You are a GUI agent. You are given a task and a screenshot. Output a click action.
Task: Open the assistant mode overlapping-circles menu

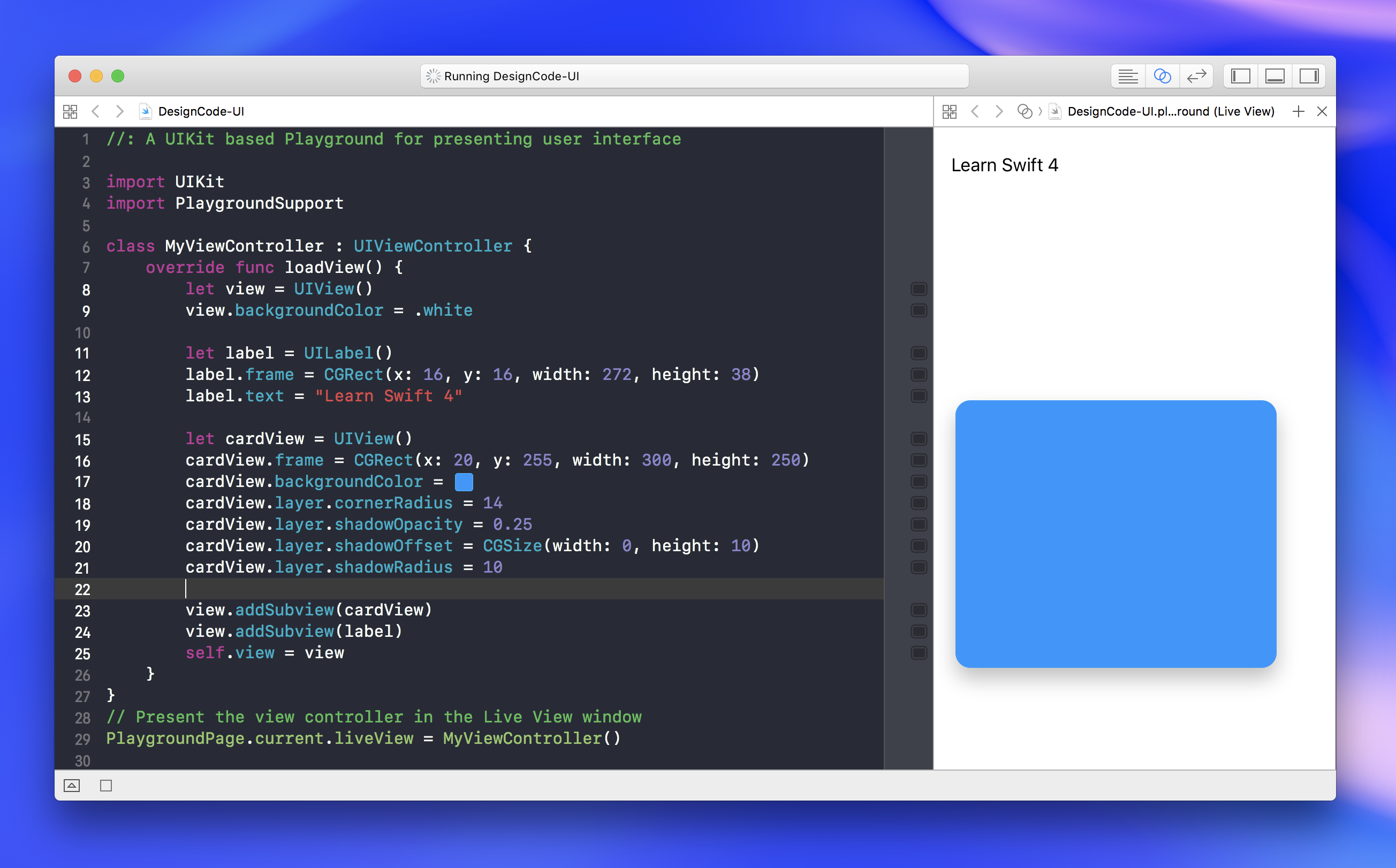1025,111
